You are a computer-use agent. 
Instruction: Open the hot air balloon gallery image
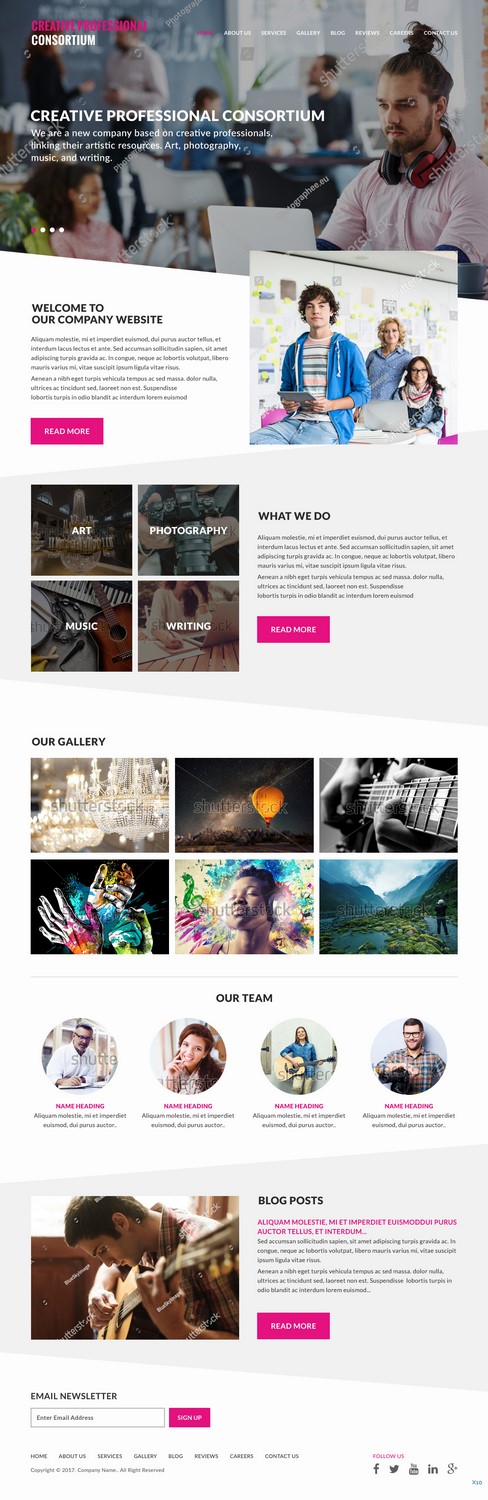click(x=244, y=805)
